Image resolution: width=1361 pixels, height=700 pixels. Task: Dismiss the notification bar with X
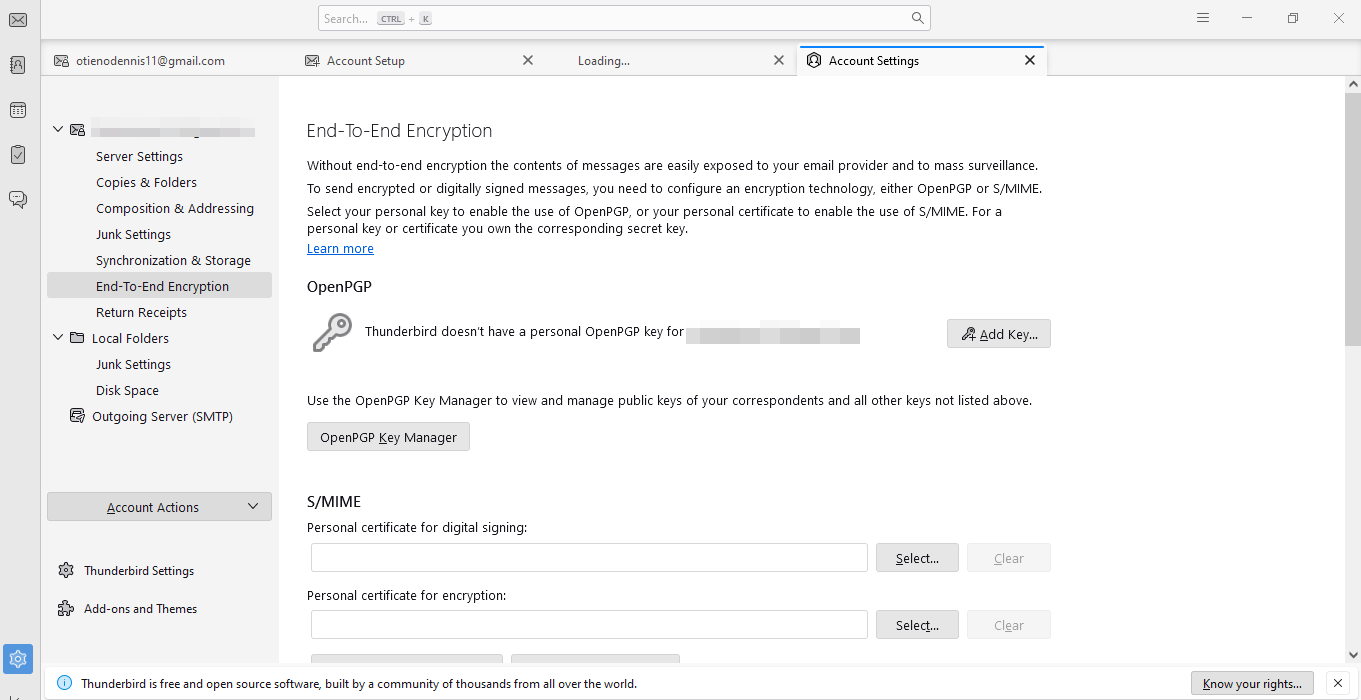pyautogui.click(x=1338, y=684)
